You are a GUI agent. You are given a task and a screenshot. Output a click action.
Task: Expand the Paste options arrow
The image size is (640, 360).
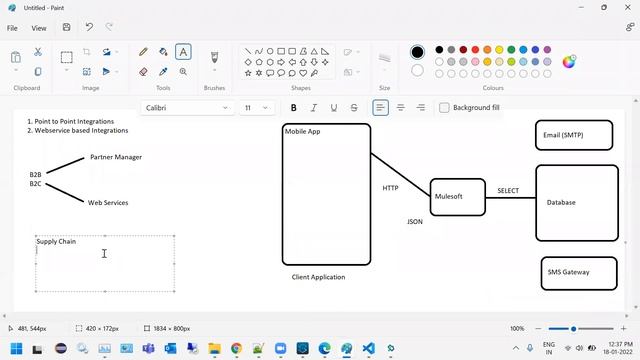16,70
